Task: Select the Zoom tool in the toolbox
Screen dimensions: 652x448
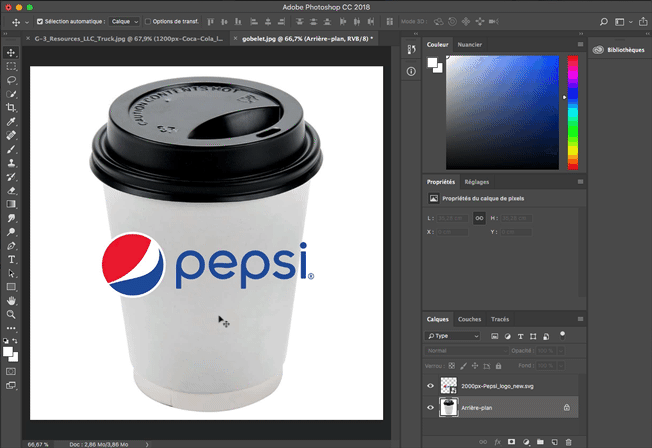Action: pyautogui.click(x=11, y=314)
